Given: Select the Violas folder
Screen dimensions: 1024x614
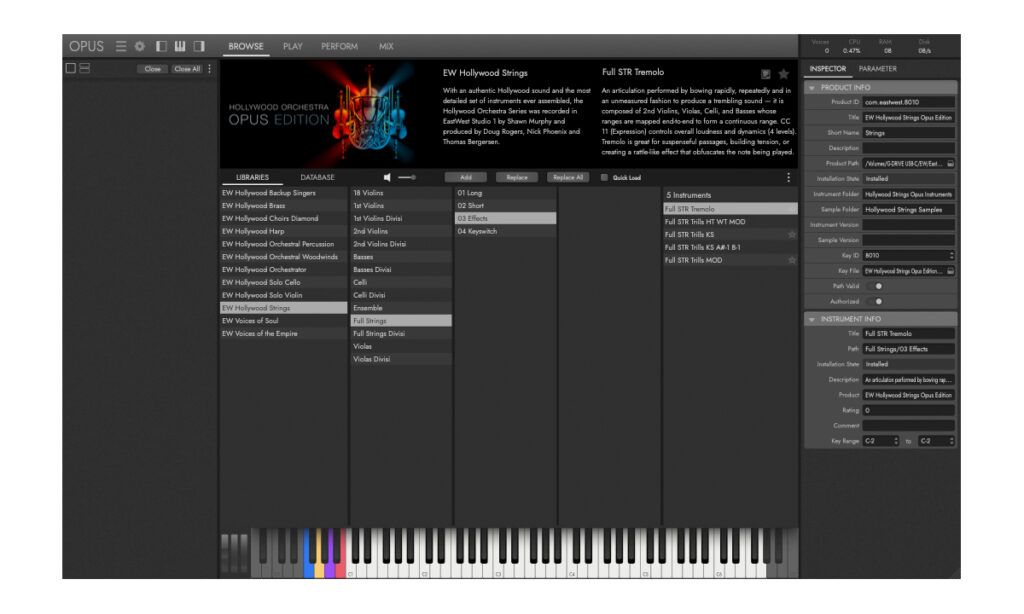Looking at the screenshot, I should tap(401, 346).
